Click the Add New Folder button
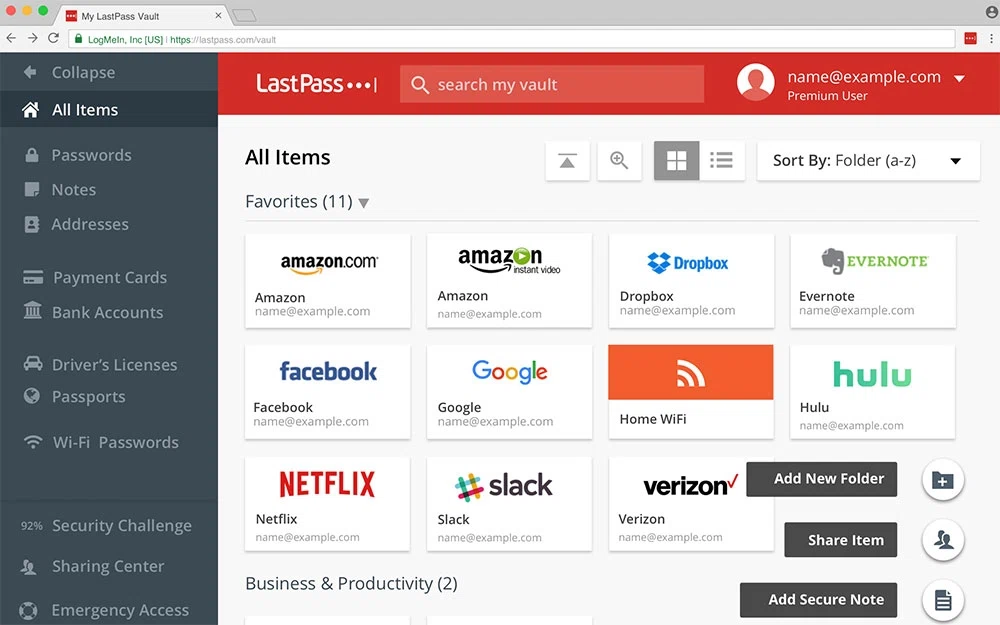This screenshot has width=1000, height=625. click(821, 479)
